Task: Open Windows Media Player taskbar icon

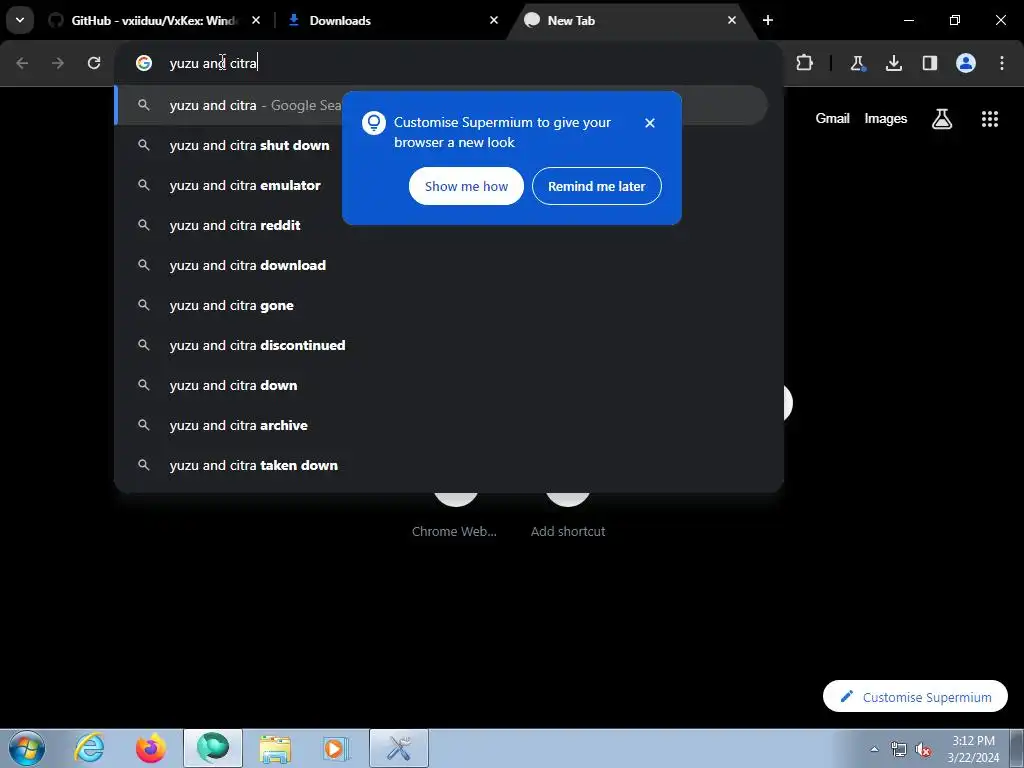Action: pyautogui.click(x=337, y=748)
